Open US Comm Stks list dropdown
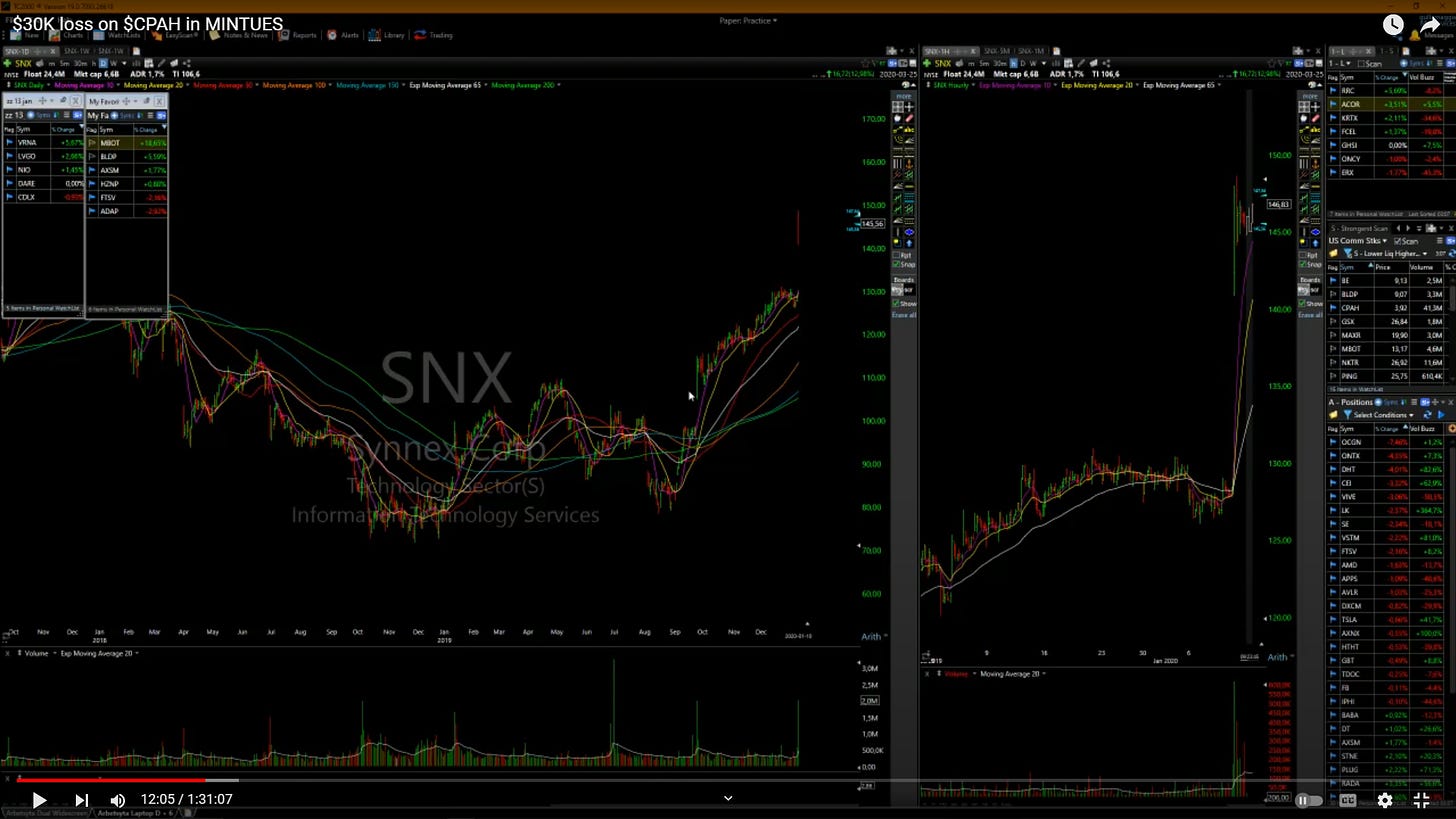The height and width of the screenshot is (819, 1456). point(1358,241)
